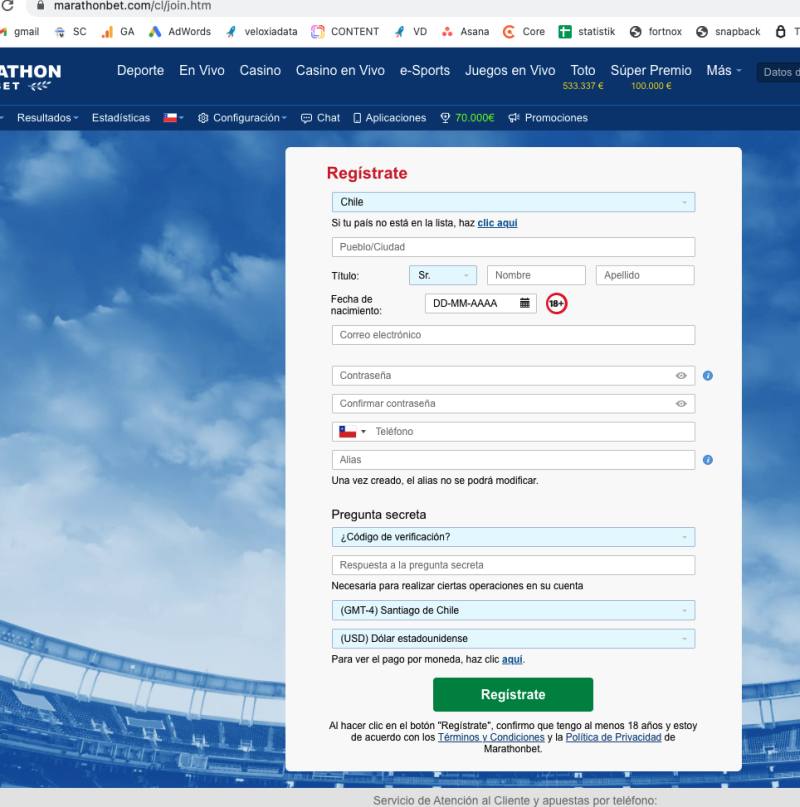The image size is (800, 807).
Task: Click the info icon next to Contraseña
Action: (708, 376)
